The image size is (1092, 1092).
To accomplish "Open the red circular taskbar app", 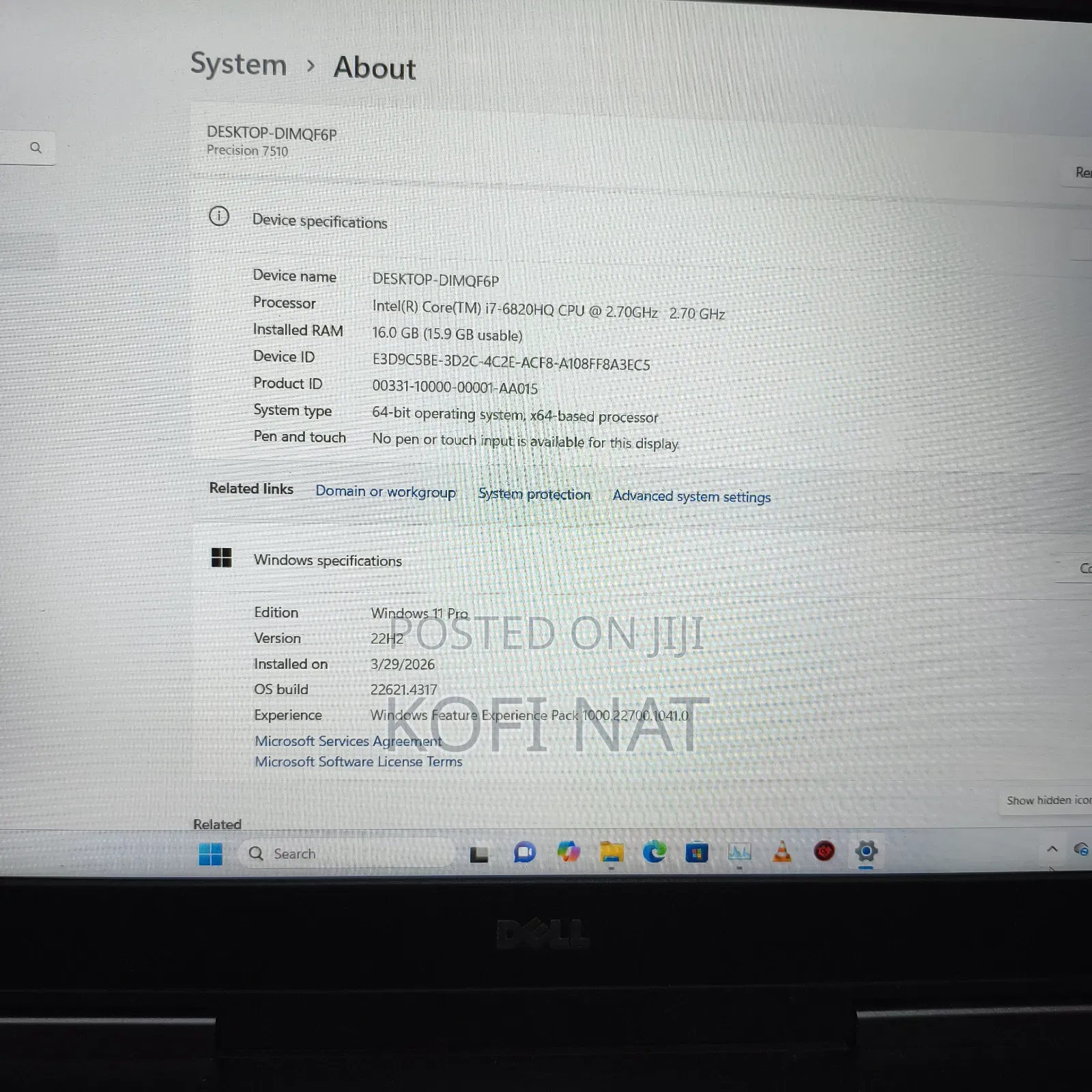I will pyautogui.click(x=824, y=851).
